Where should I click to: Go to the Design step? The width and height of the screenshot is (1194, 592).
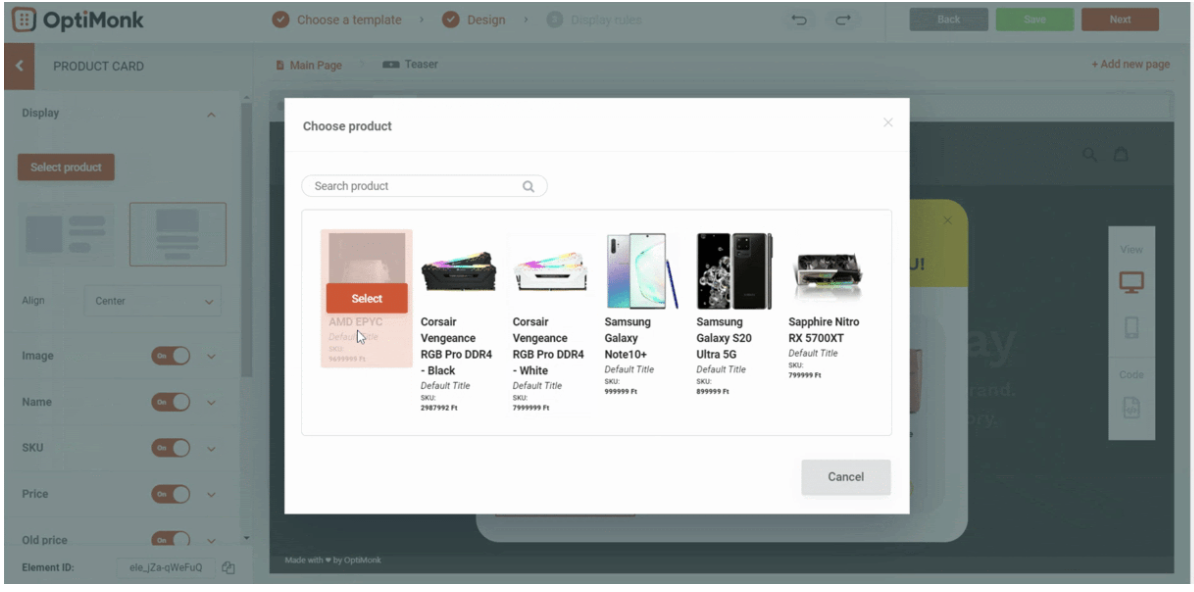pos(474,20)
